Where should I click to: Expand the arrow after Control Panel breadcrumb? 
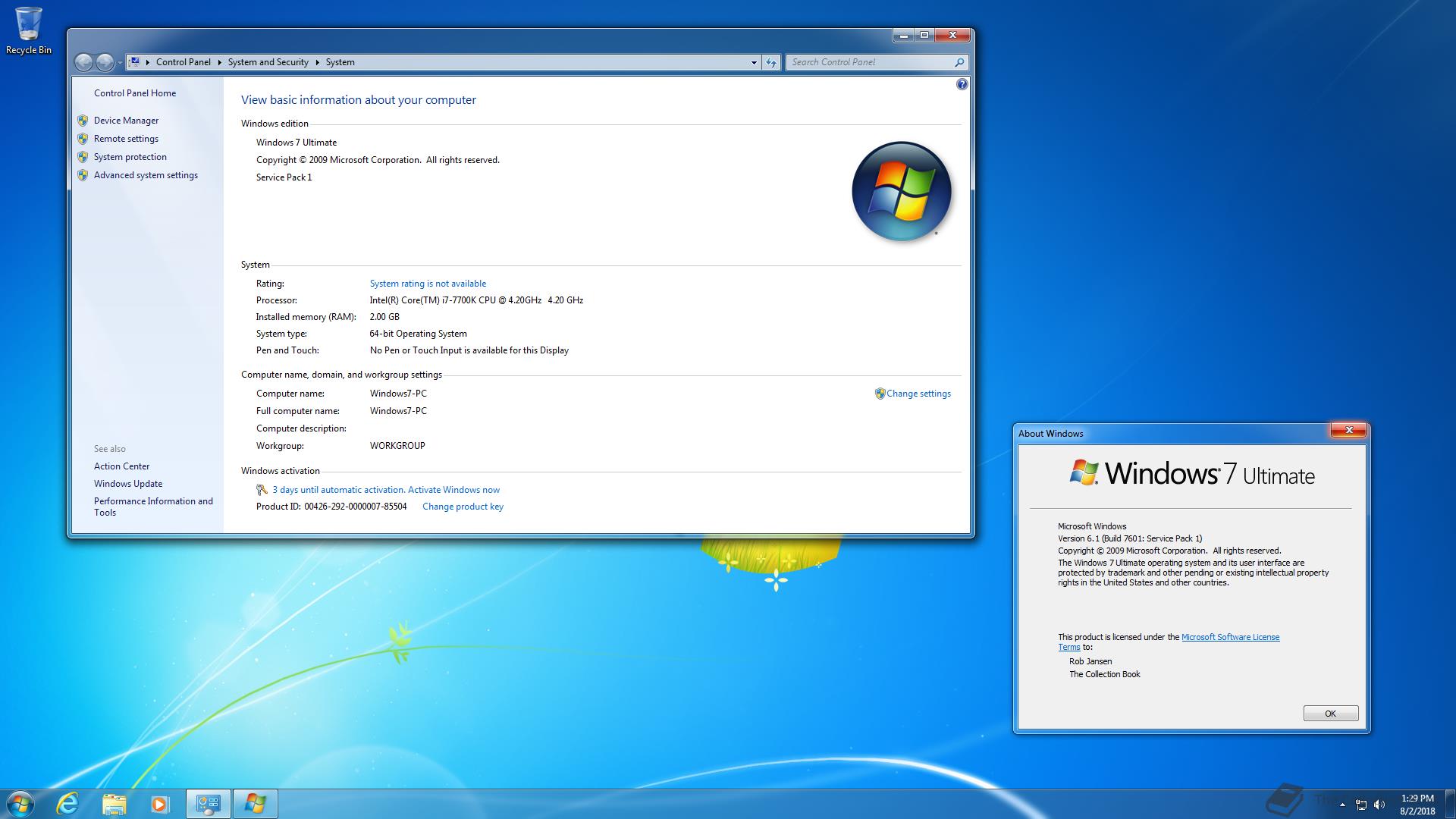click(219, 62)
